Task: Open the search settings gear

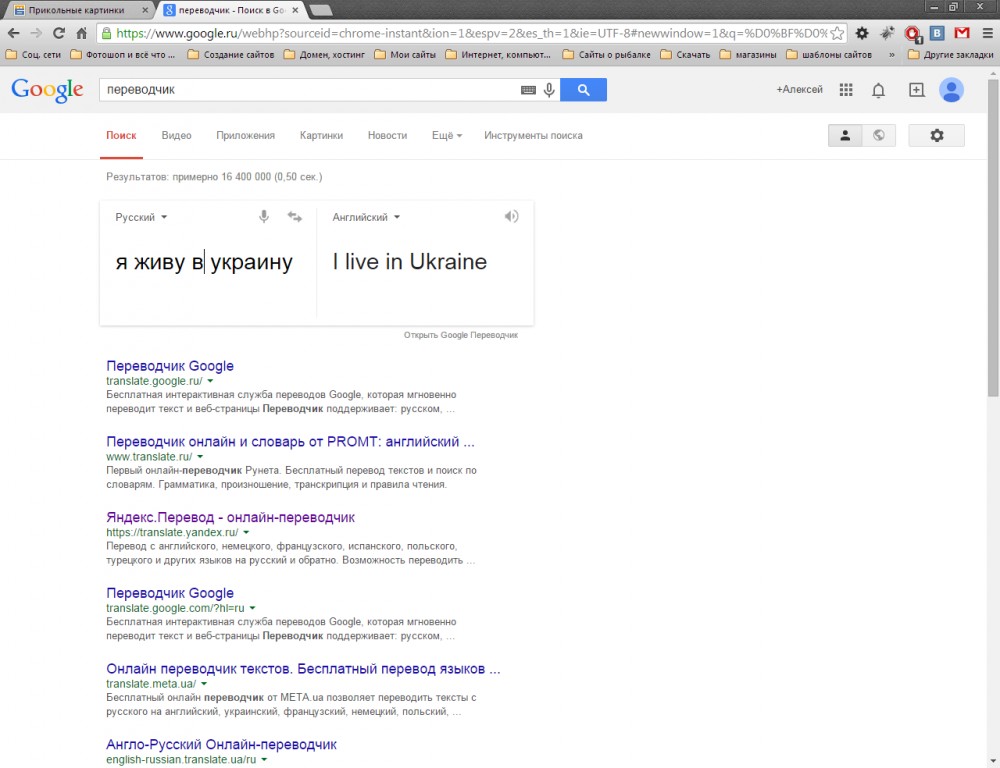Action: point(936,136)
